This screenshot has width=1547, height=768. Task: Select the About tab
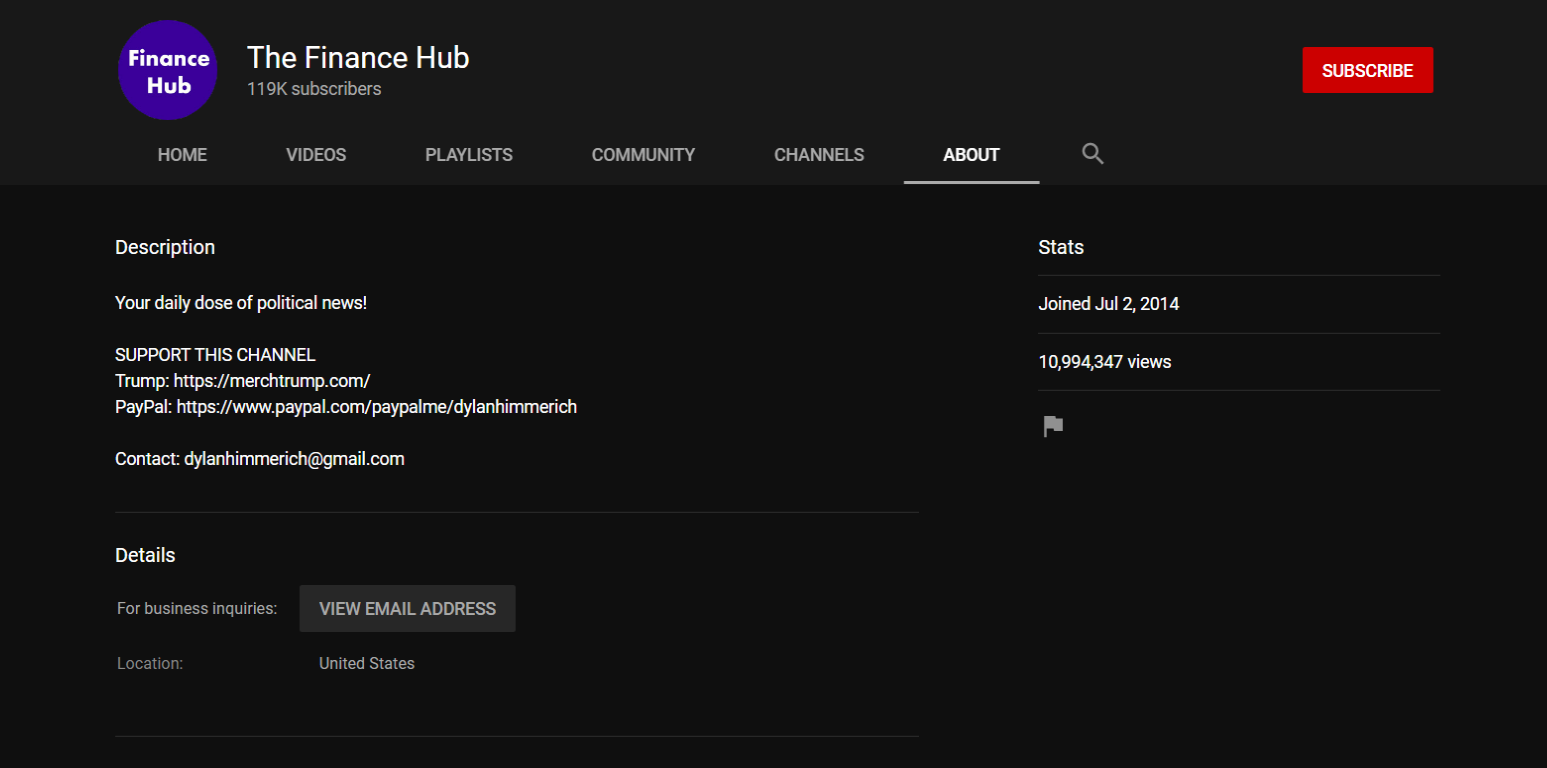coord(971,155)
